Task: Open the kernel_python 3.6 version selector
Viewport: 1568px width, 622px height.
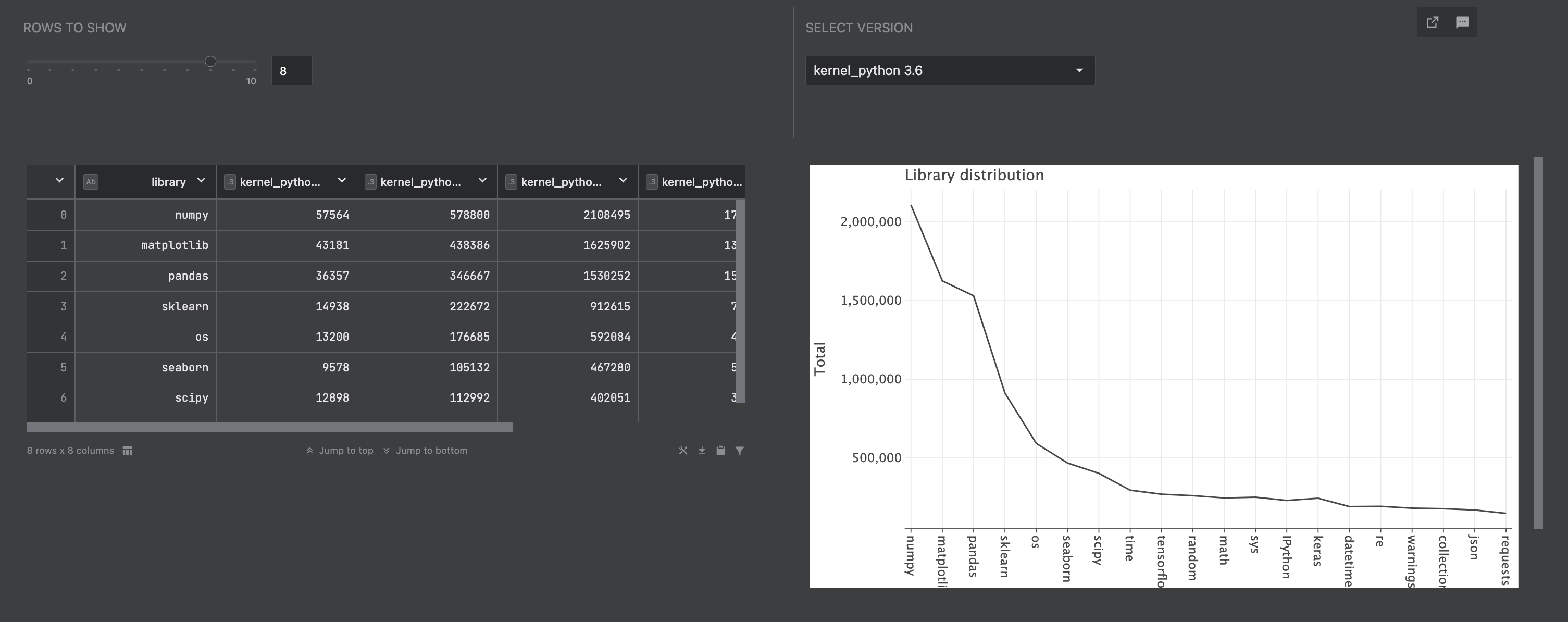Action: tap(950, 70)
